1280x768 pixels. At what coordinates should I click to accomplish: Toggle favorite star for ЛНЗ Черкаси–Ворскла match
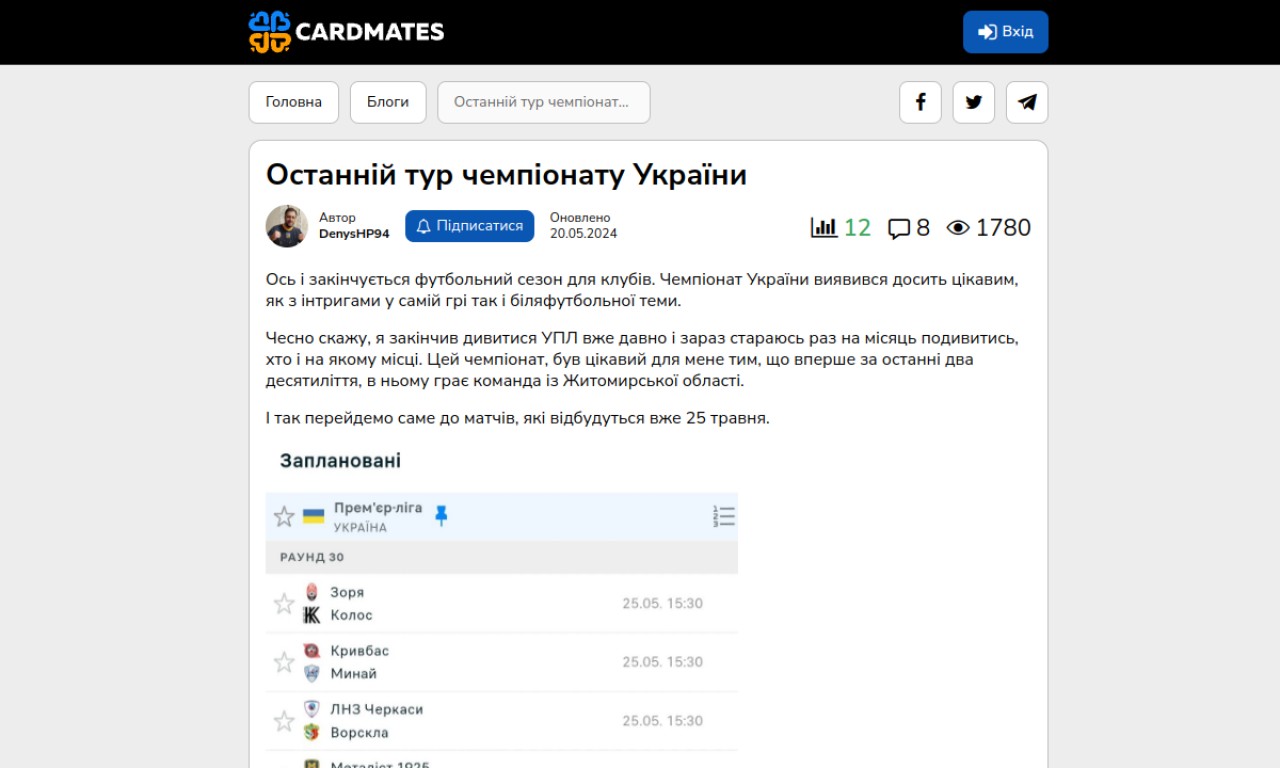point(284,721)
